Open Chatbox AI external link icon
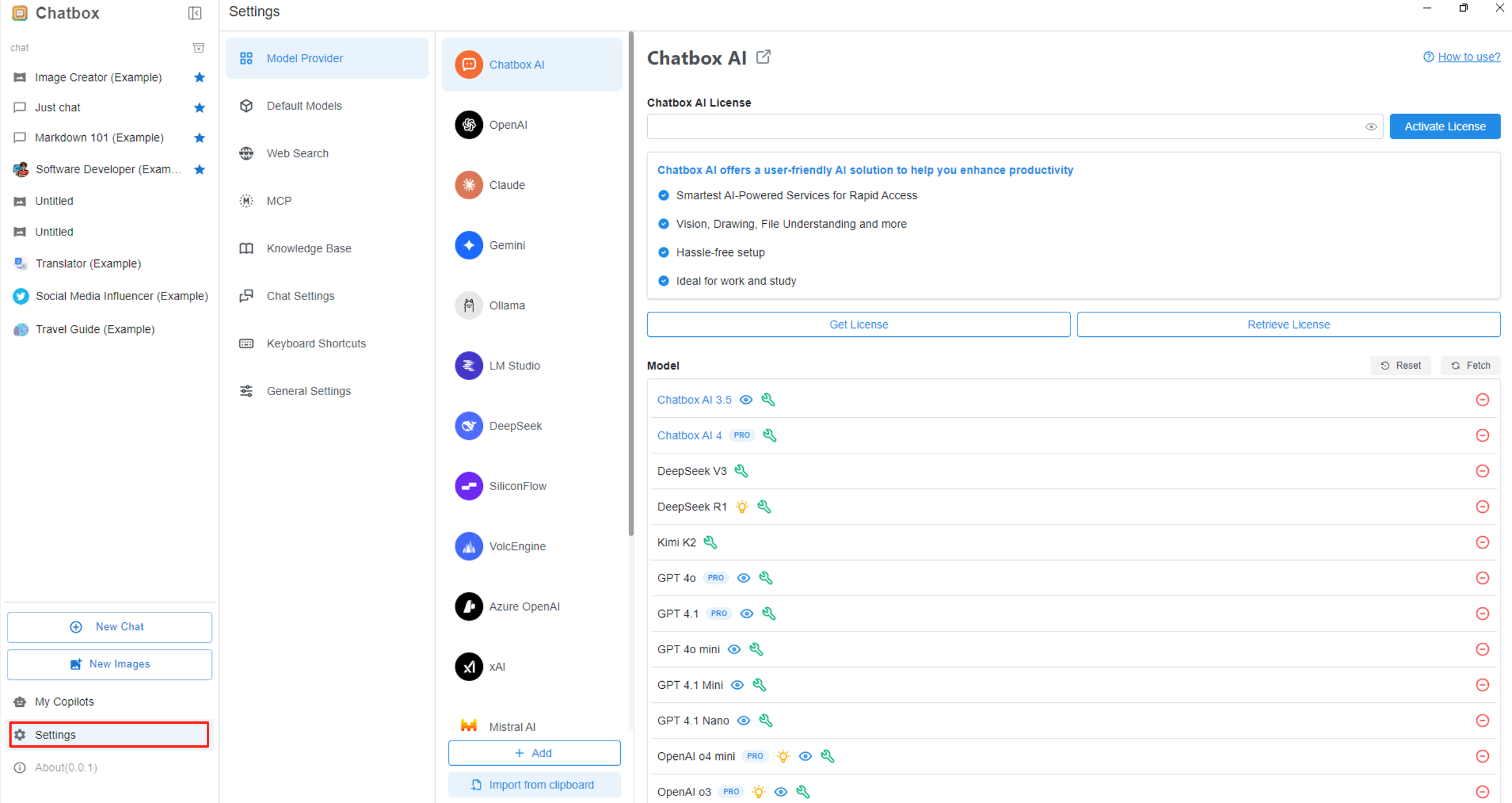Image resolution: width=1512 pixels, height=803 pixels. tap(763, 57)
